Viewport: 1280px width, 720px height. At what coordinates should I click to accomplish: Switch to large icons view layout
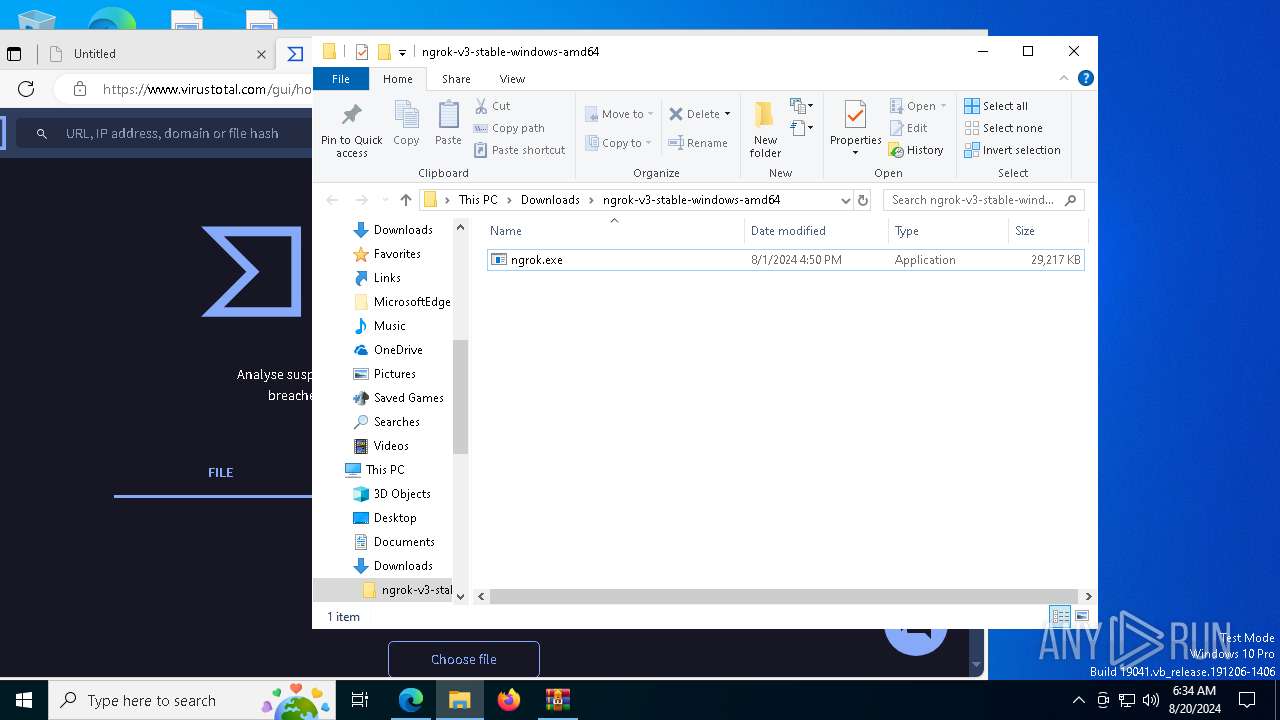1081,616
